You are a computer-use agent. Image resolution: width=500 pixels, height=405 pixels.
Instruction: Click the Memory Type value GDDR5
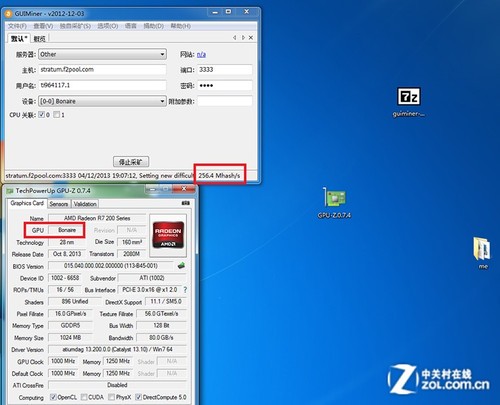70,325
